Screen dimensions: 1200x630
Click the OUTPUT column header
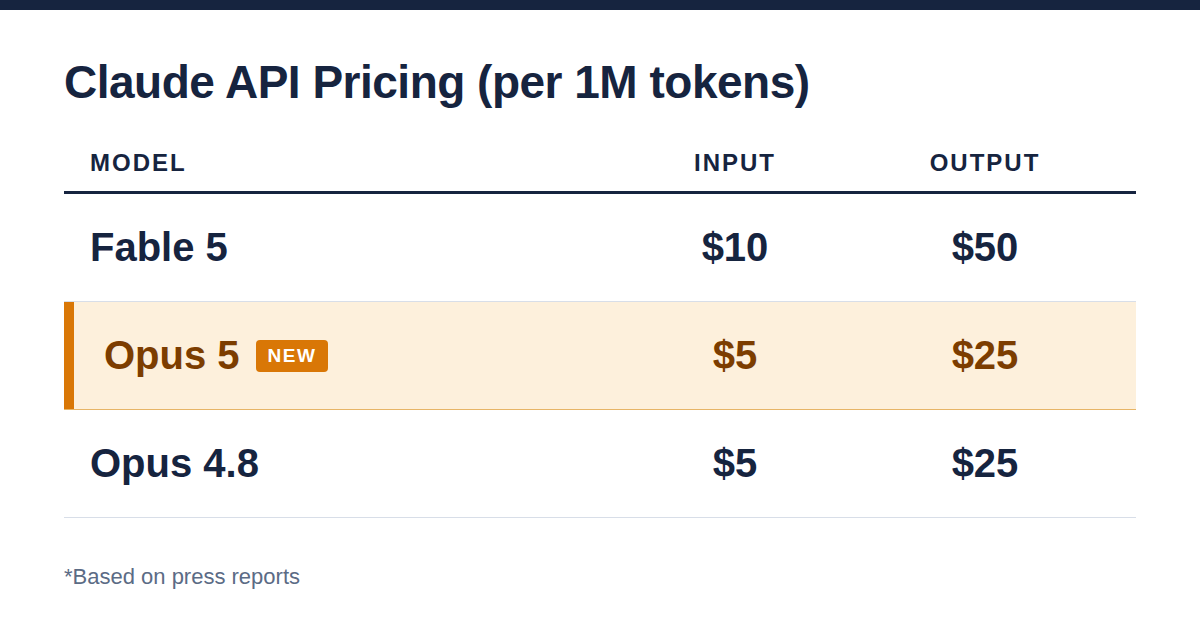pyautogui.click(x=985, y=163)
